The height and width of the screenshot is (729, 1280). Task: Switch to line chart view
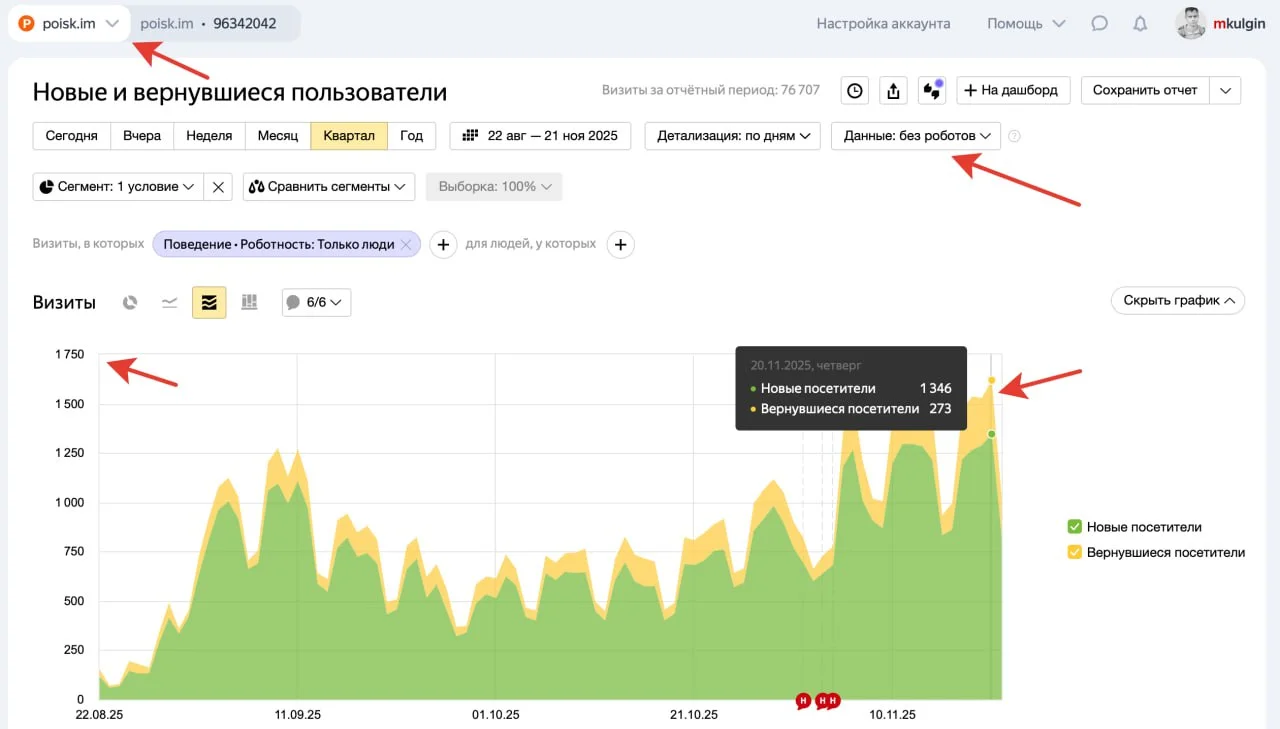[x=170, y=302]
